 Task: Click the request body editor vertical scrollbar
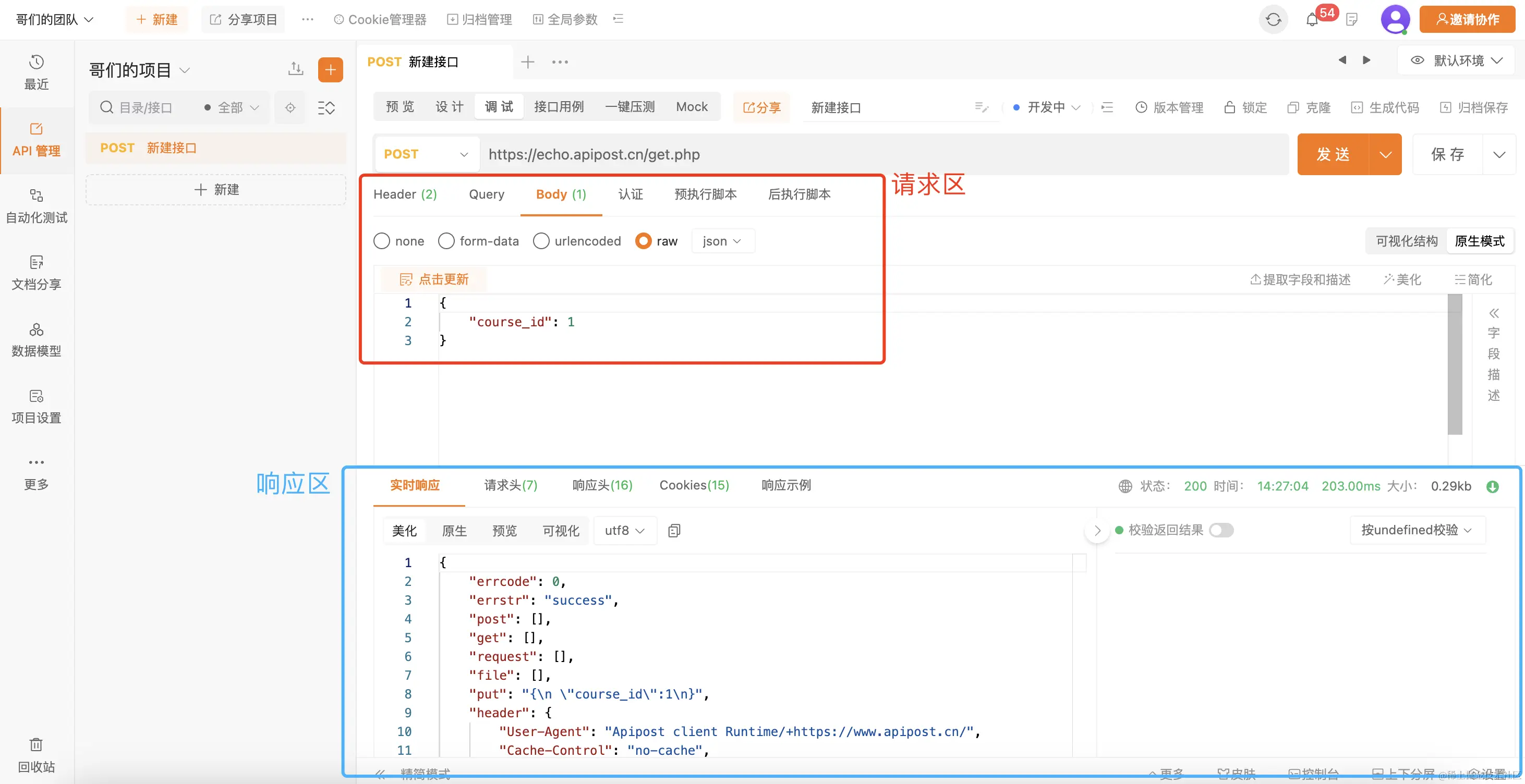coord(1455,364)
